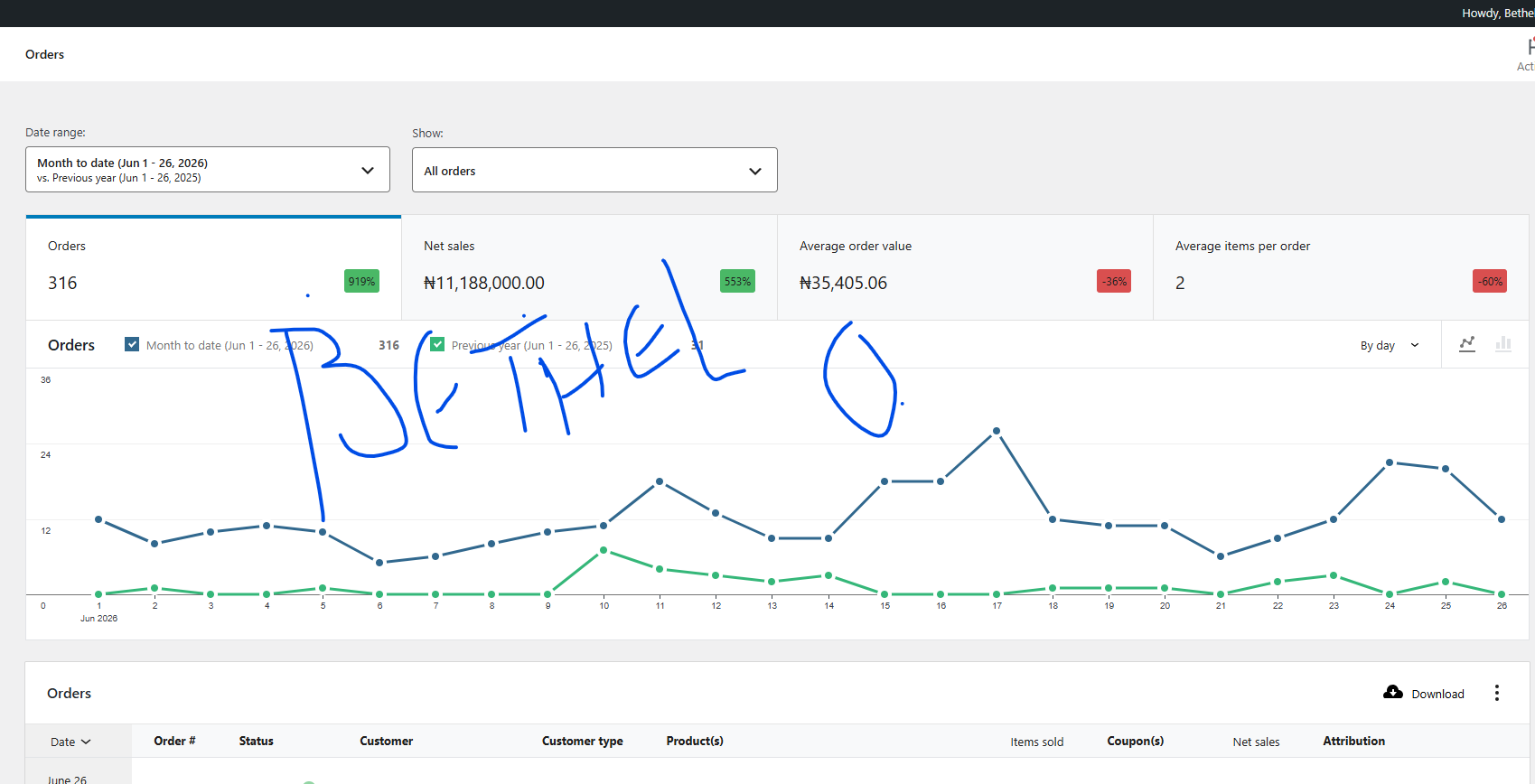The height and width of the screenshot is (784, 1535).
Task: Open the three-dot table options menu
Action: (1497, 693)
